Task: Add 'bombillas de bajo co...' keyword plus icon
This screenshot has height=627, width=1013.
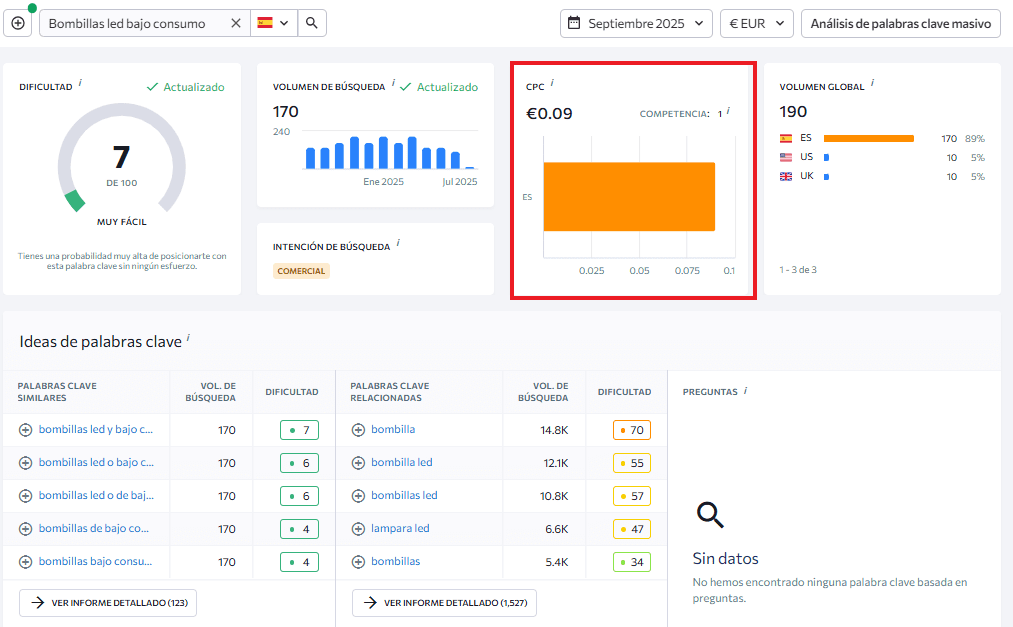Action: (25, 529)
